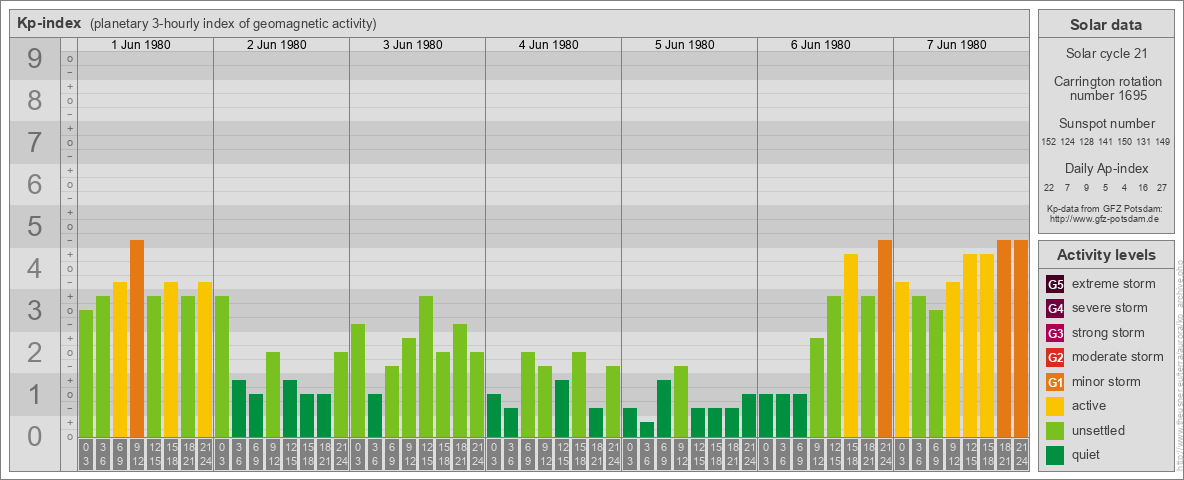This screenshot has width=1184, height=480.
Task: Click the yellow 0-3 bar on 7 Jun
Action: pos(902,359)
